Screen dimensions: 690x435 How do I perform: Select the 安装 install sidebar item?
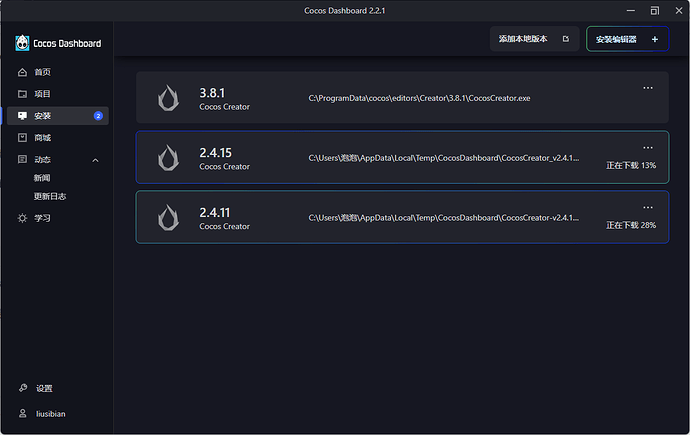click(58, 116)
